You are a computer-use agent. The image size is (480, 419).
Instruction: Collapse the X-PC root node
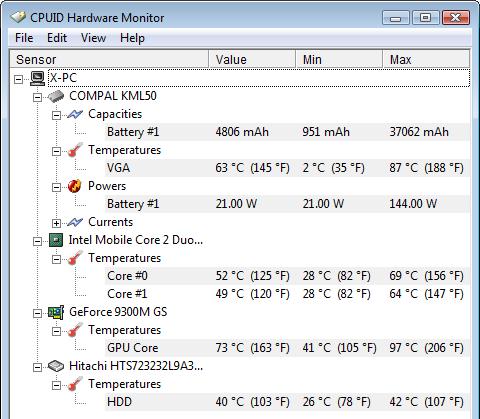pos(19,79)
